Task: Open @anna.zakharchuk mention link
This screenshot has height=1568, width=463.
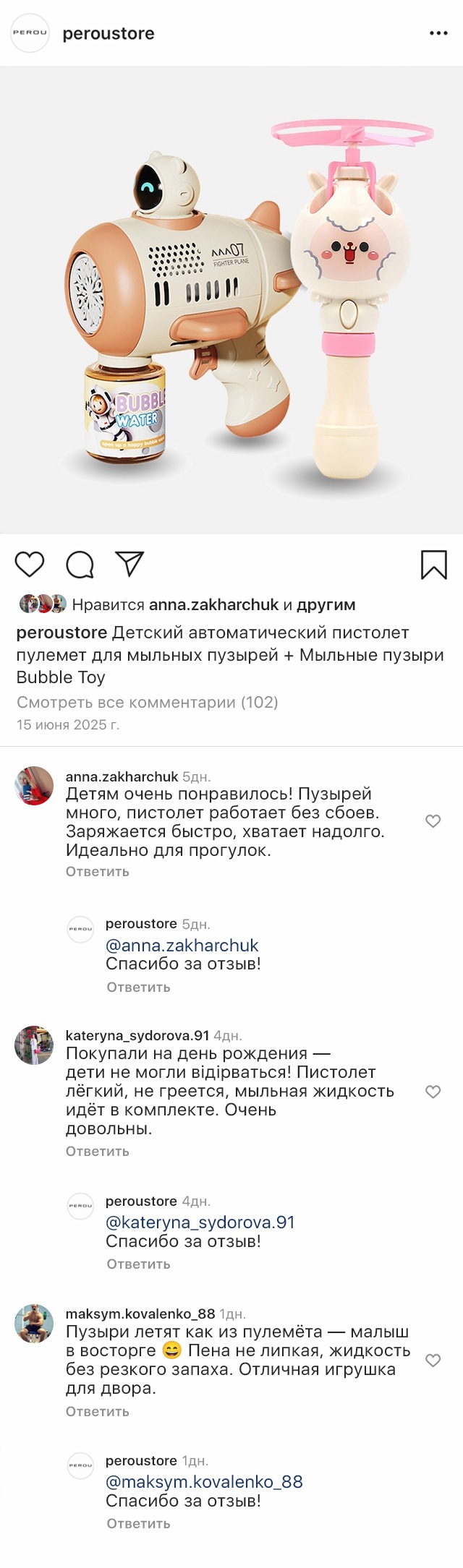Action: 182,946
